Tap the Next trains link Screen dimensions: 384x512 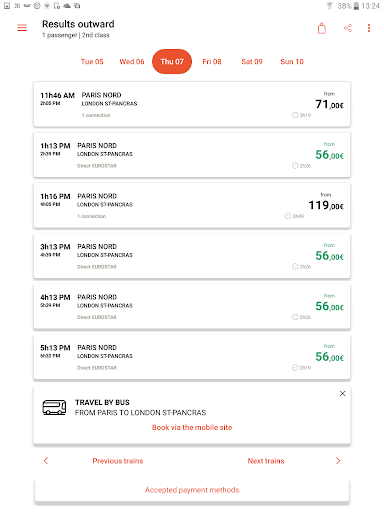[x=266, y=461]
